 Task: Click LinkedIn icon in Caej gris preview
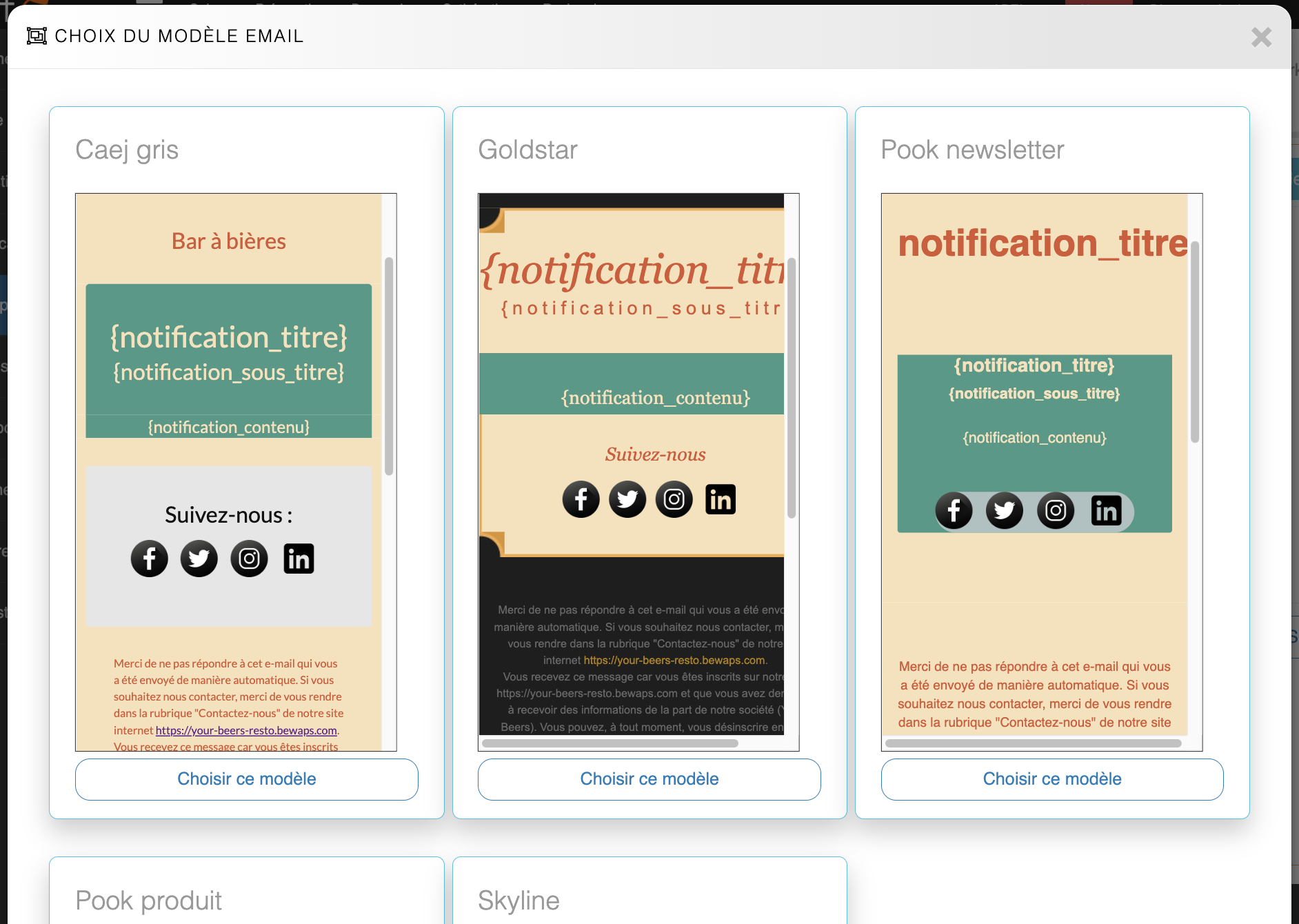tap(299, 559)
